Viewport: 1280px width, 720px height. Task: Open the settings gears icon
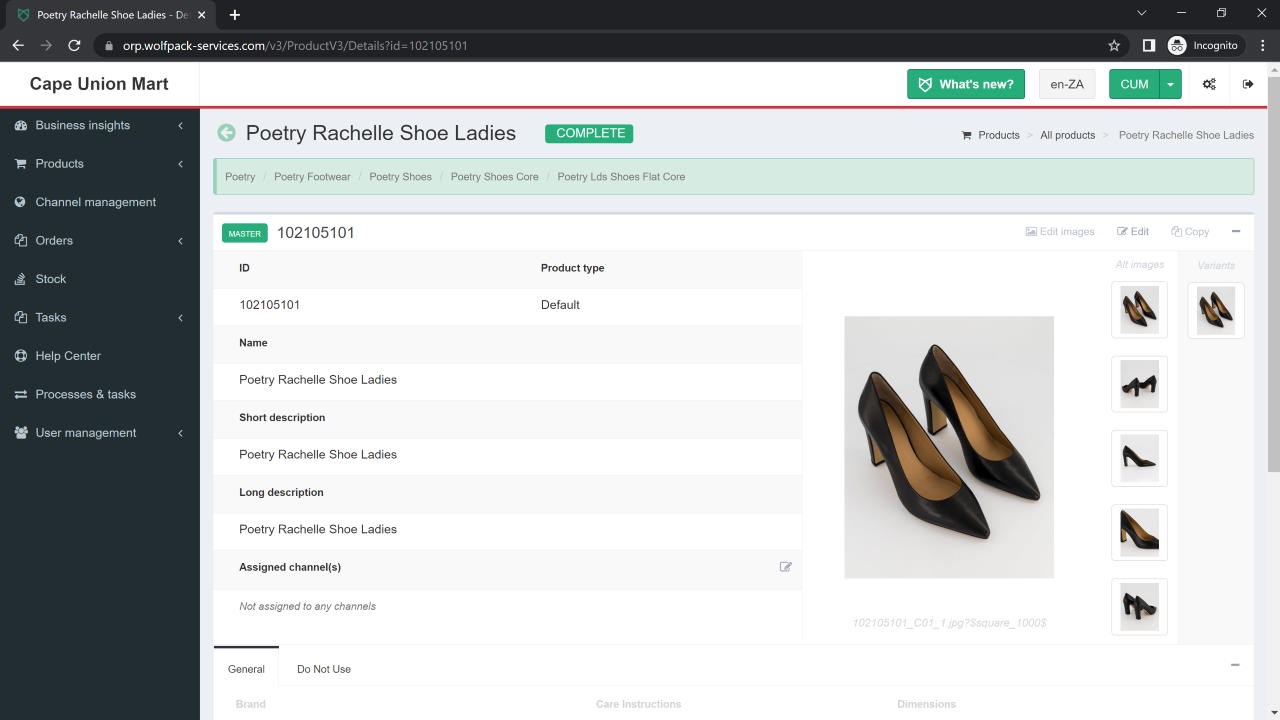[x=1209, y=84]
